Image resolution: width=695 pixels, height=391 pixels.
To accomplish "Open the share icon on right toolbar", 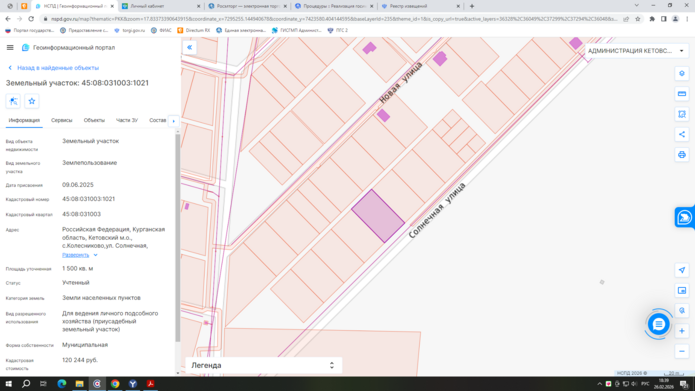I will coord(682,134).
